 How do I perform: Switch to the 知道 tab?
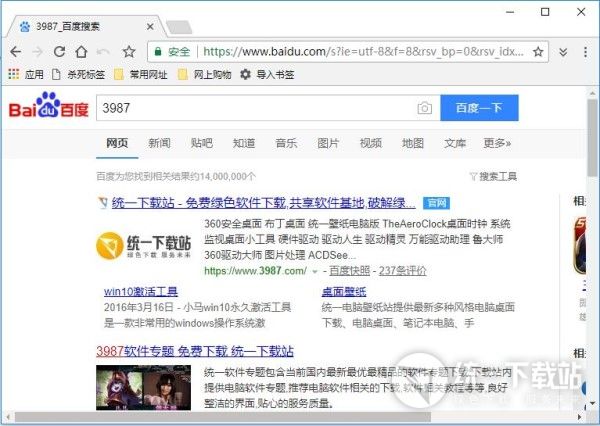click(x=244, y=143)
